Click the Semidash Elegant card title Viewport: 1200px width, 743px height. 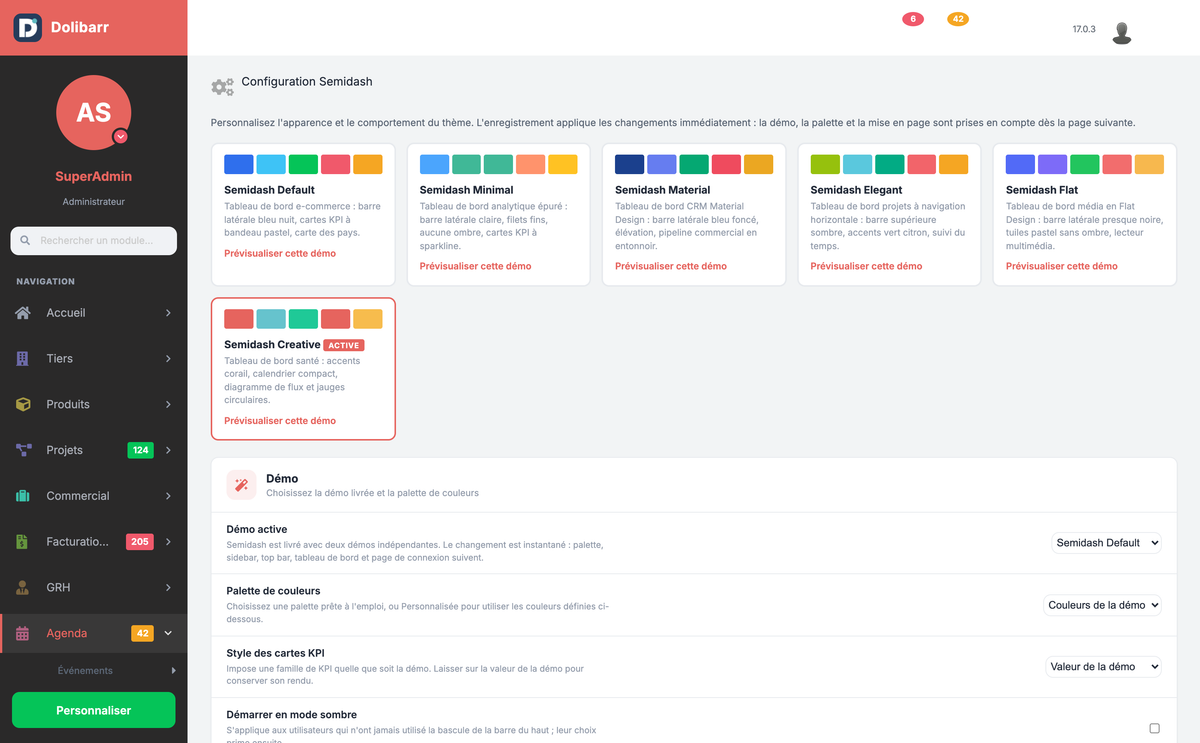(x=857, y=190)
